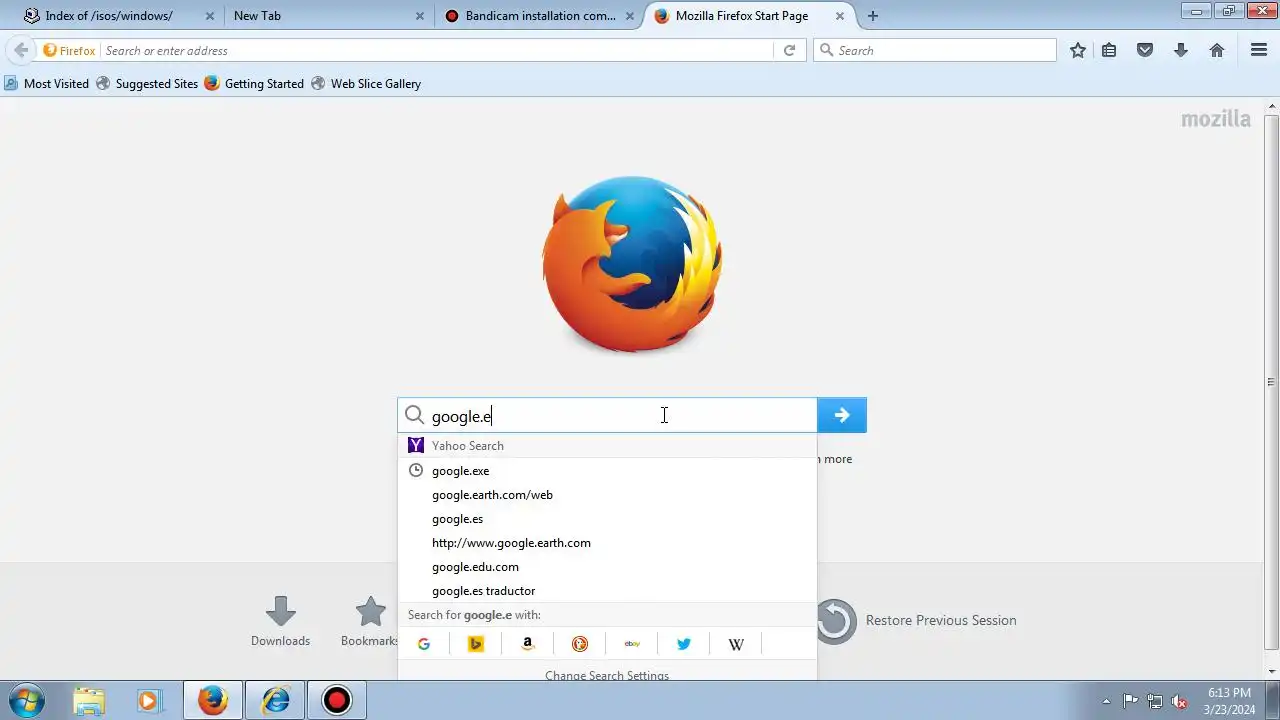
Task: Show bookmarks list icon in toolbar
Action: pos(1109,50)
